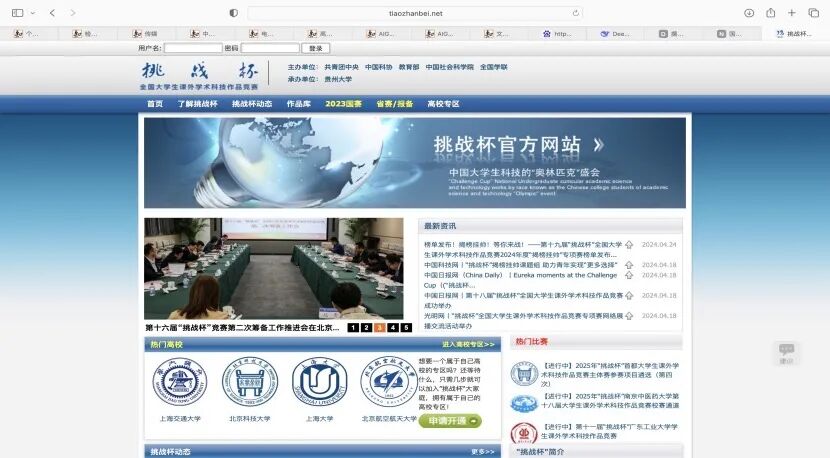Click the green 申请开通 button

450,421
